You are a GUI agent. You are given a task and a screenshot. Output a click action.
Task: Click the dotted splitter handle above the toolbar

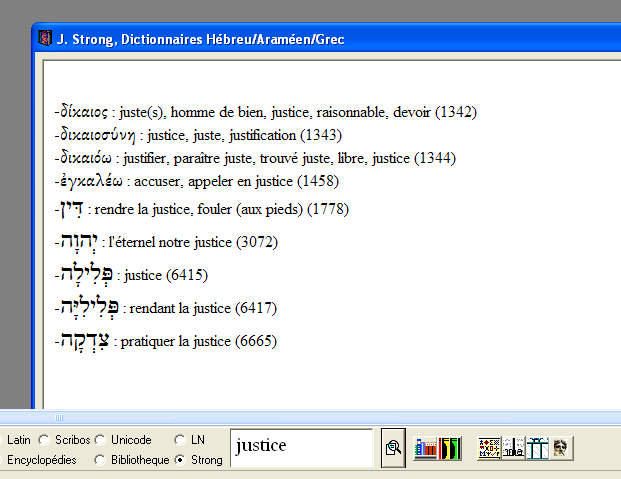59,417
